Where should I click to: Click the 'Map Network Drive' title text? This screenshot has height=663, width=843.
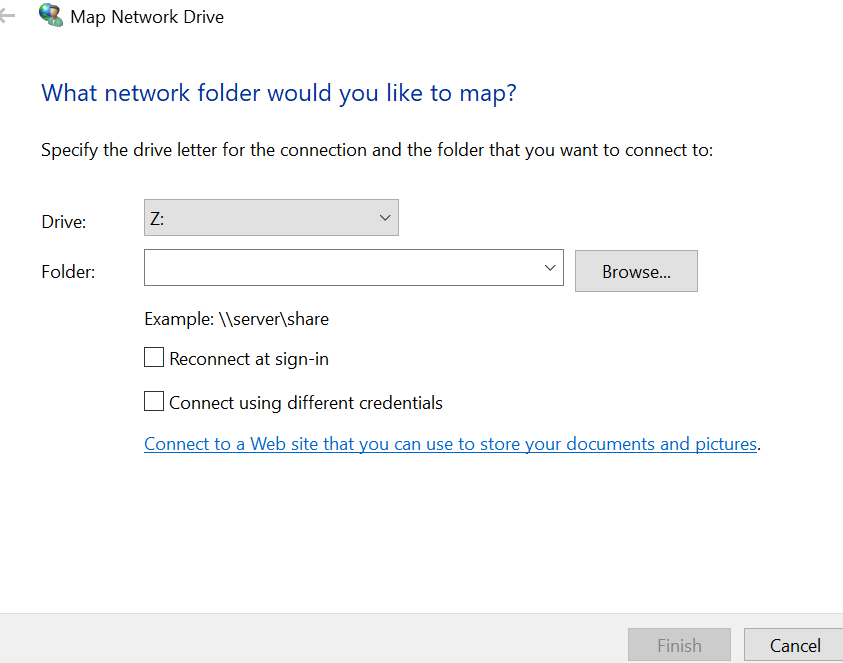147,17
